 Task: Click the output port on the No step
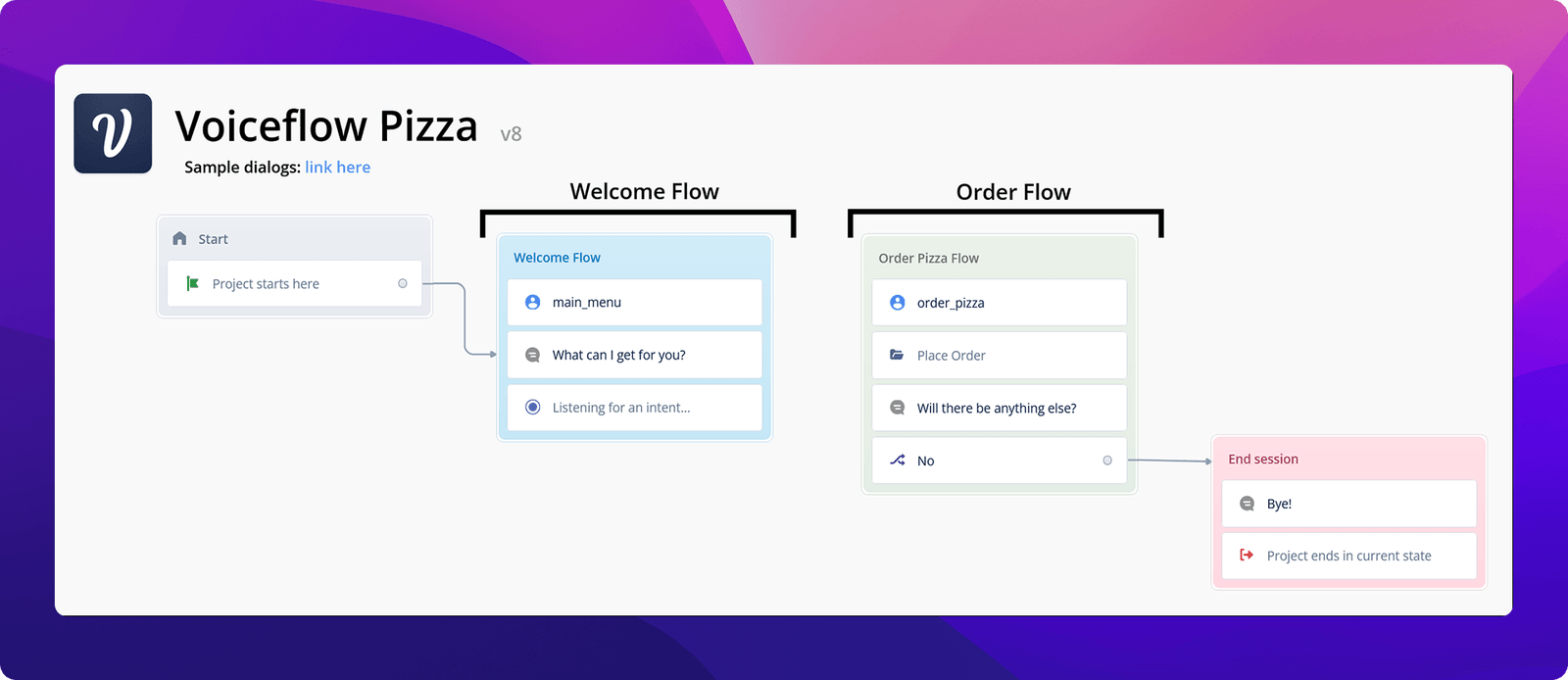point(1107,461)
